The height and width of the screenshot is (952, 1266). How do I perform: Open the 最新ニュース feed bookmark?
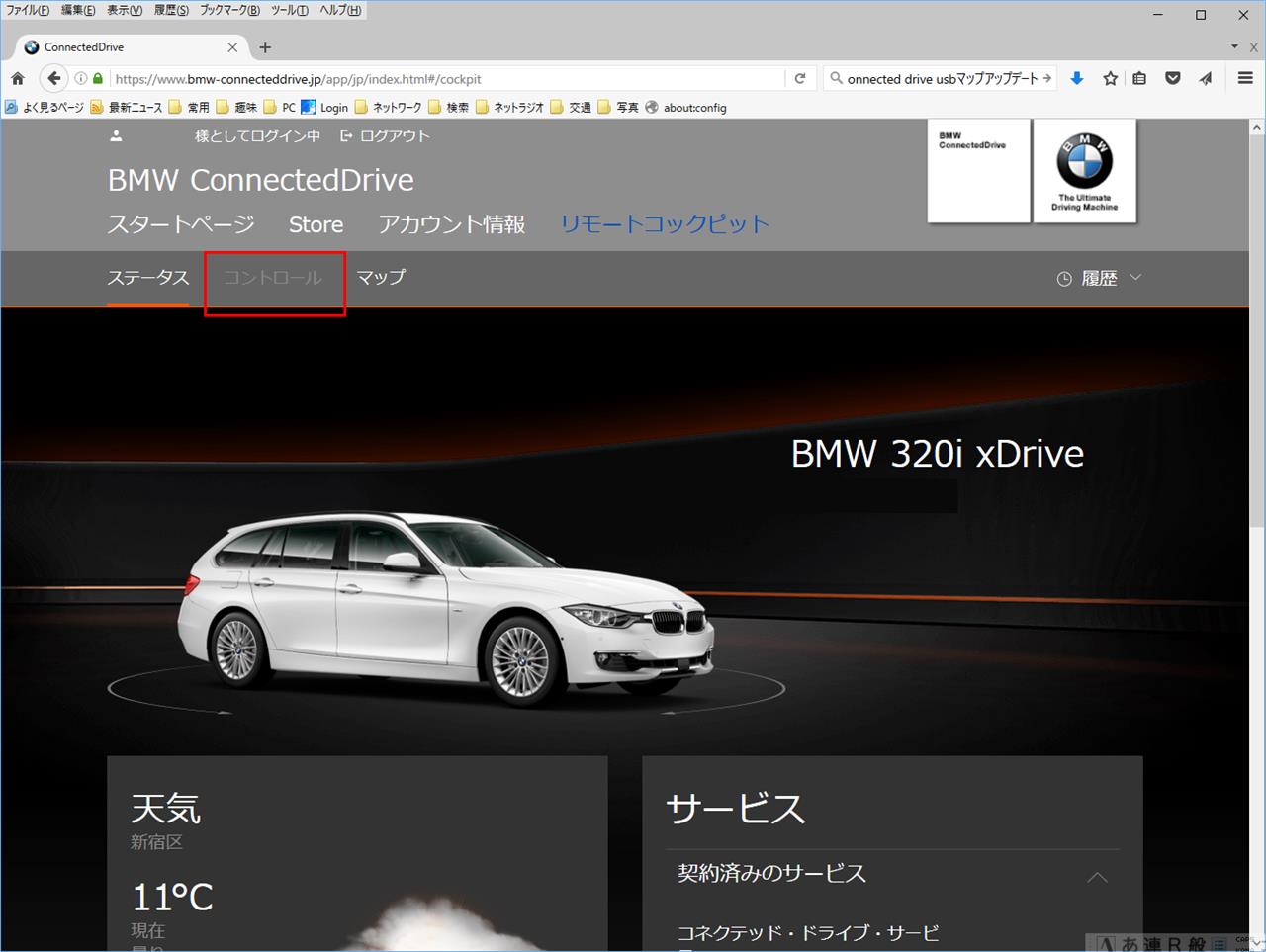pyautogui.click(x=127, y=107)
